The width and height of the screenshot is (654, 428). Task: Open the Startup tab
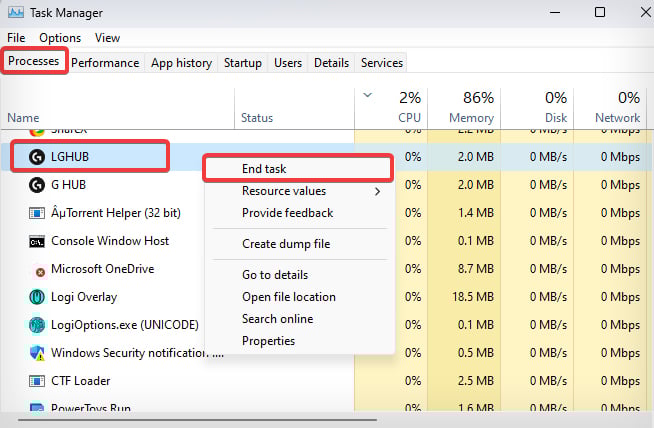[x=243, y=63]
